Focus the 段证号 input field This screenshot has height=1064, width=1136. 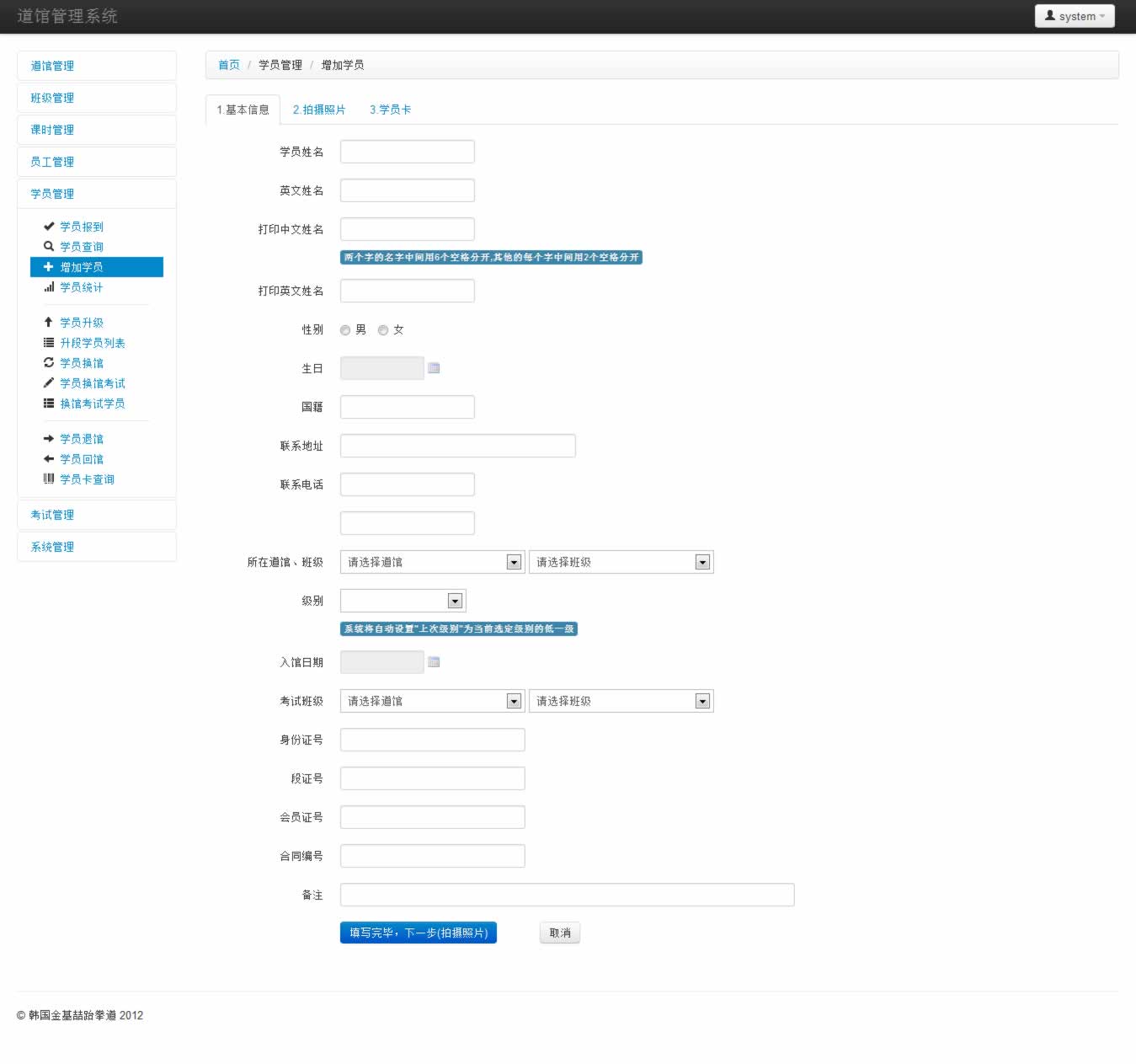point(433,778)
